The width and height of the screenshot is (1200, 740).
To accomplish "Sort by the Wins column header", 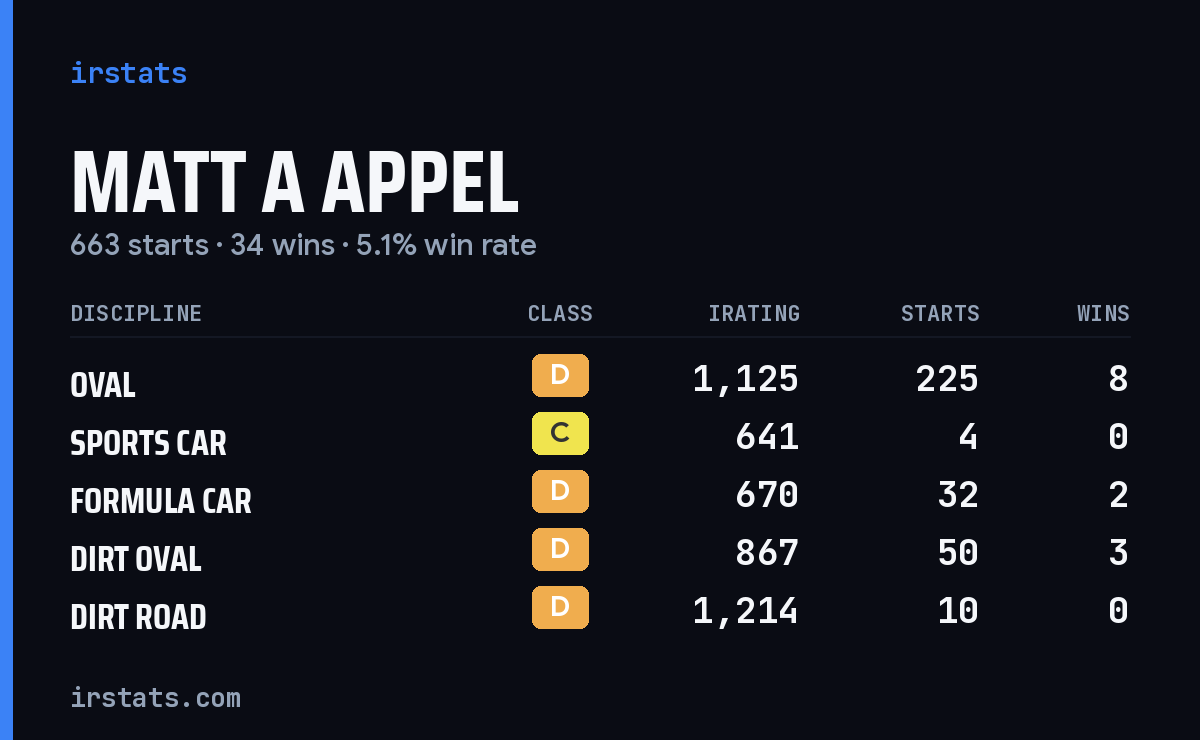I will [x=1103, y=313].
